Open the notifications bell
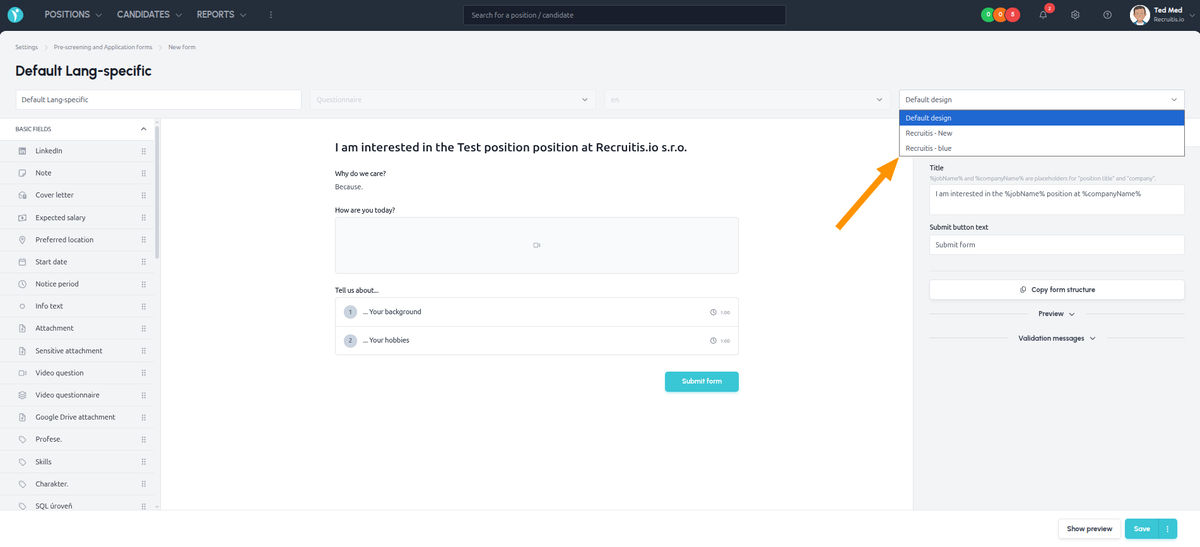The width and height of the screenshot is (1200, 547). 1043,15
